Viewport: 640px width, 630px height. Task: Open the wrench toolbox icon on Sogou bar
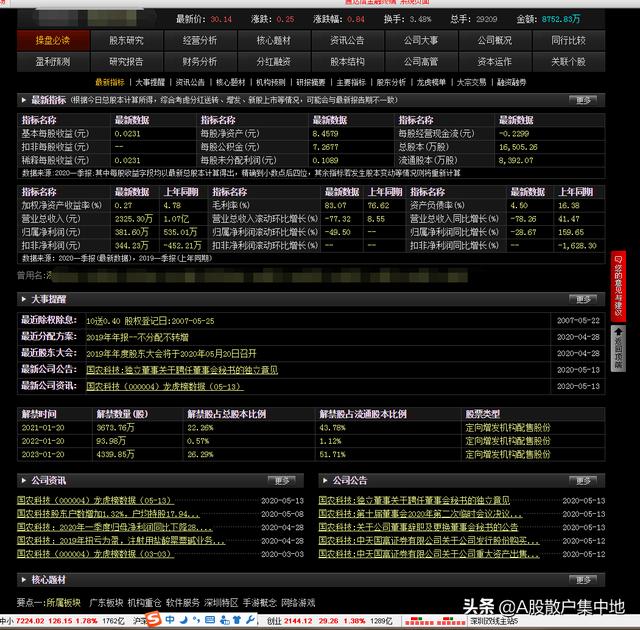250,620
